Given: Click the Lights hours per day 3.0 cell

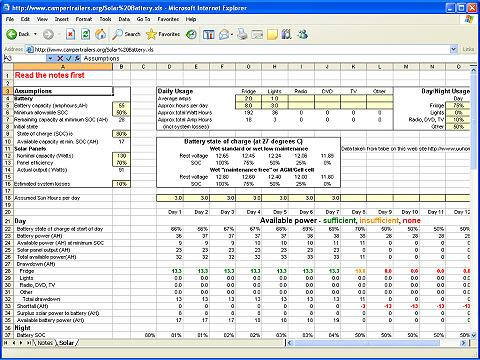Looking at the screenshot, I should (275, 106).
